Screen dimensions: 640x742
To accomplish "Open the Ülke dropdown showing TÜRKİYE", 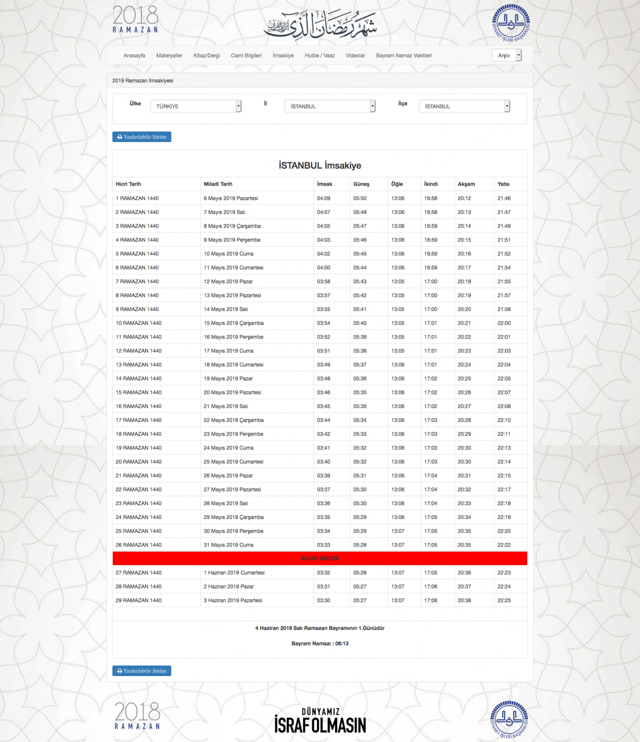I will (x=196, y=106).
